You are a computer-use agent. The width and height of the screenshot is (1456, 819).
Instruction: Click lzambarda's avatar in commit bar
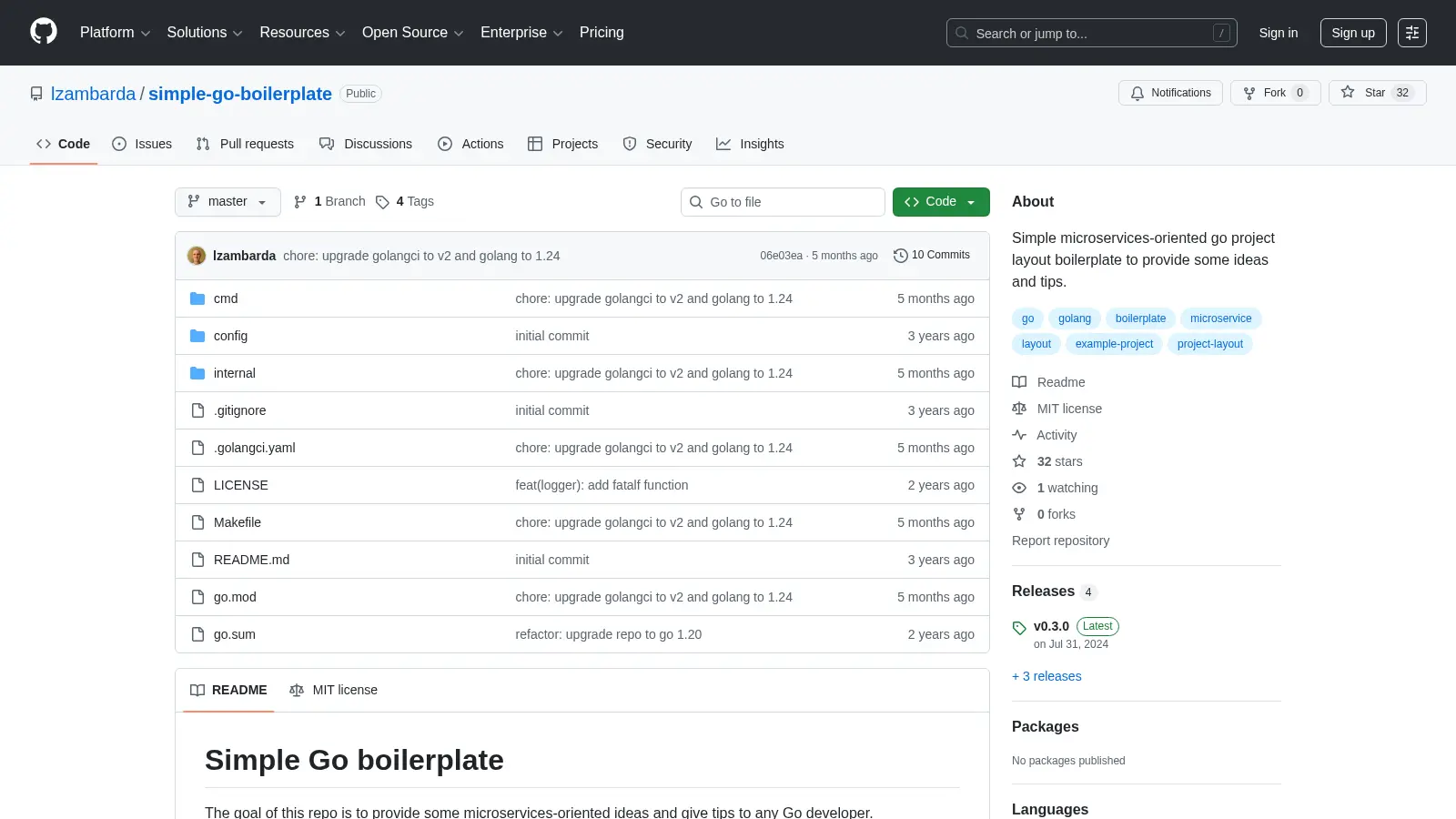pos(197,256)
